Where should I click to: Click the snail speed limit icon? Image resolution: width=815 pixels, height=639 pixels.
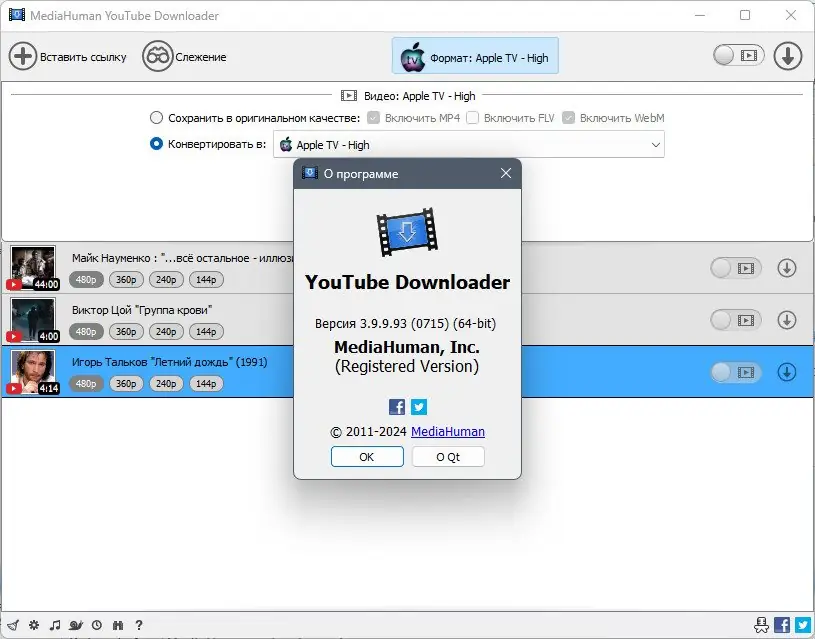coord(76,625)
